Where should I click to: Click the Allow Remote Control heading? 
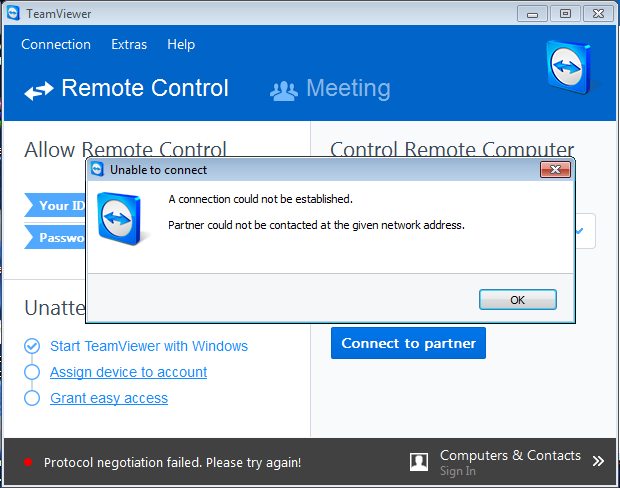point(125,149)
